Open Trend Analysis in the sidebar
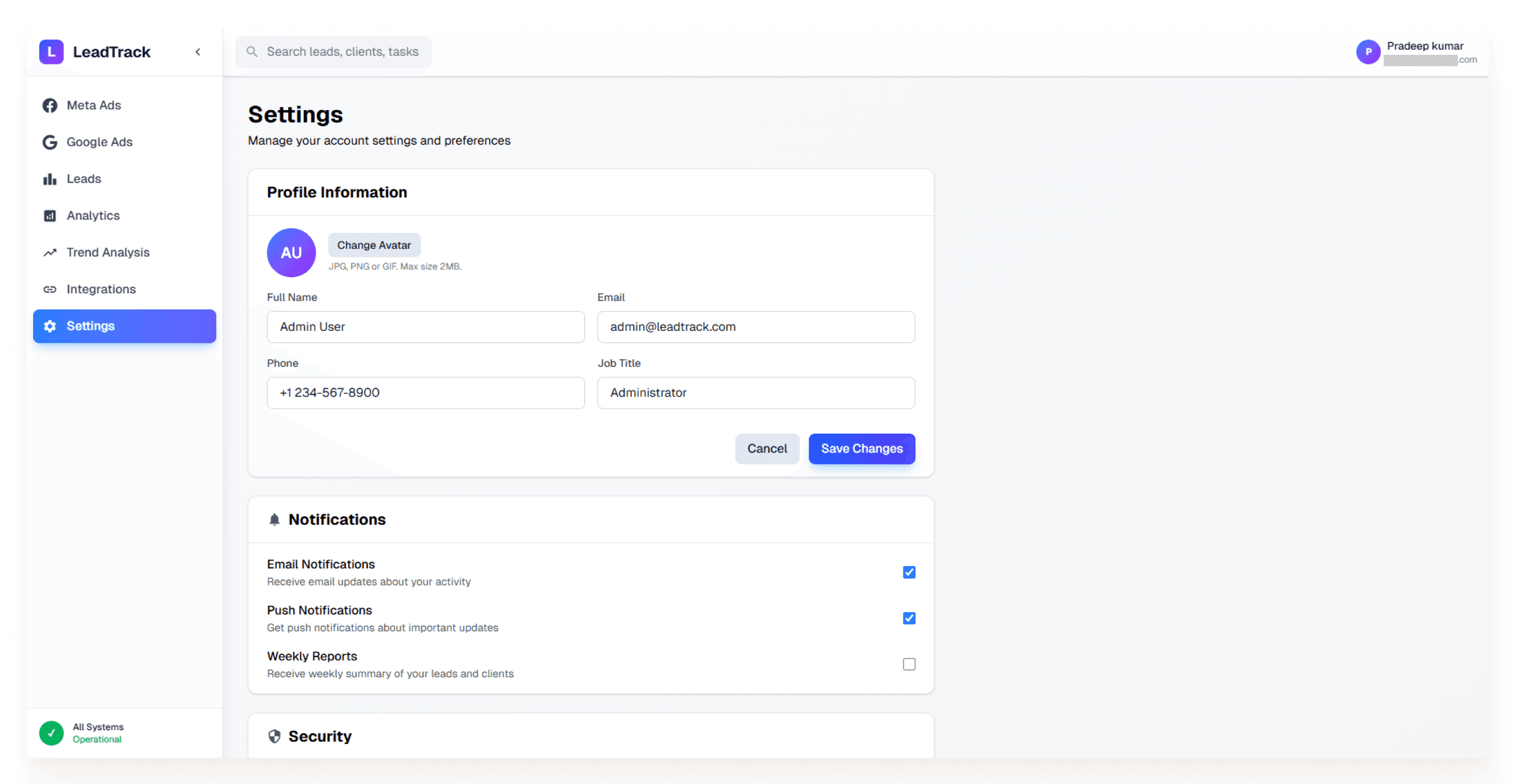The height and width of the screenshot is (784, 1516). pyautogui.click(x=125, y=252)
